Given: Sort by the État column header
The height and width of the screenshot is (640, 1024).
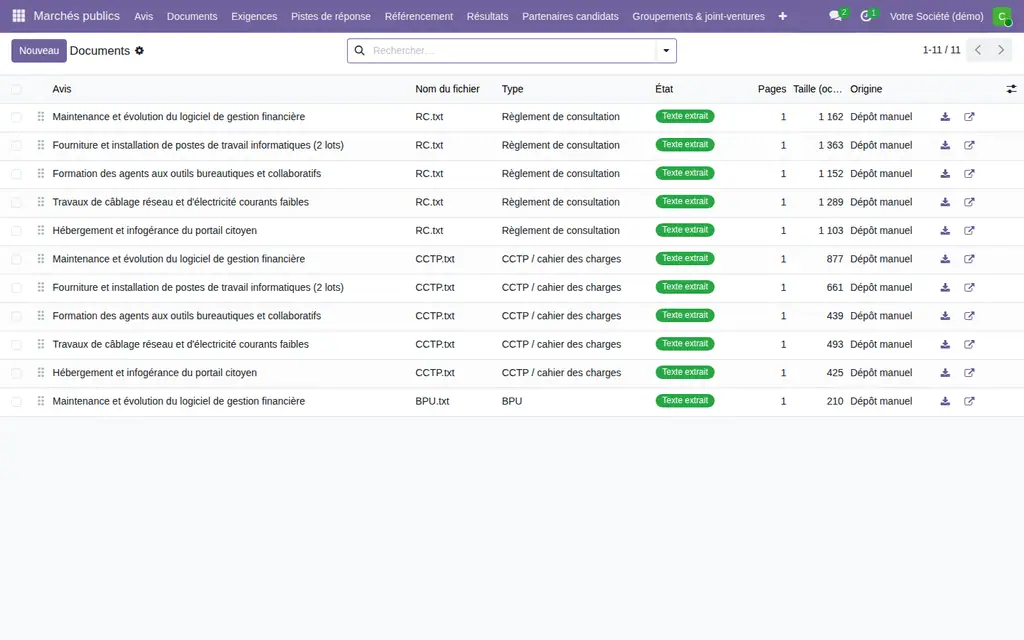Looking at the screenshot, I should point(664,89).
